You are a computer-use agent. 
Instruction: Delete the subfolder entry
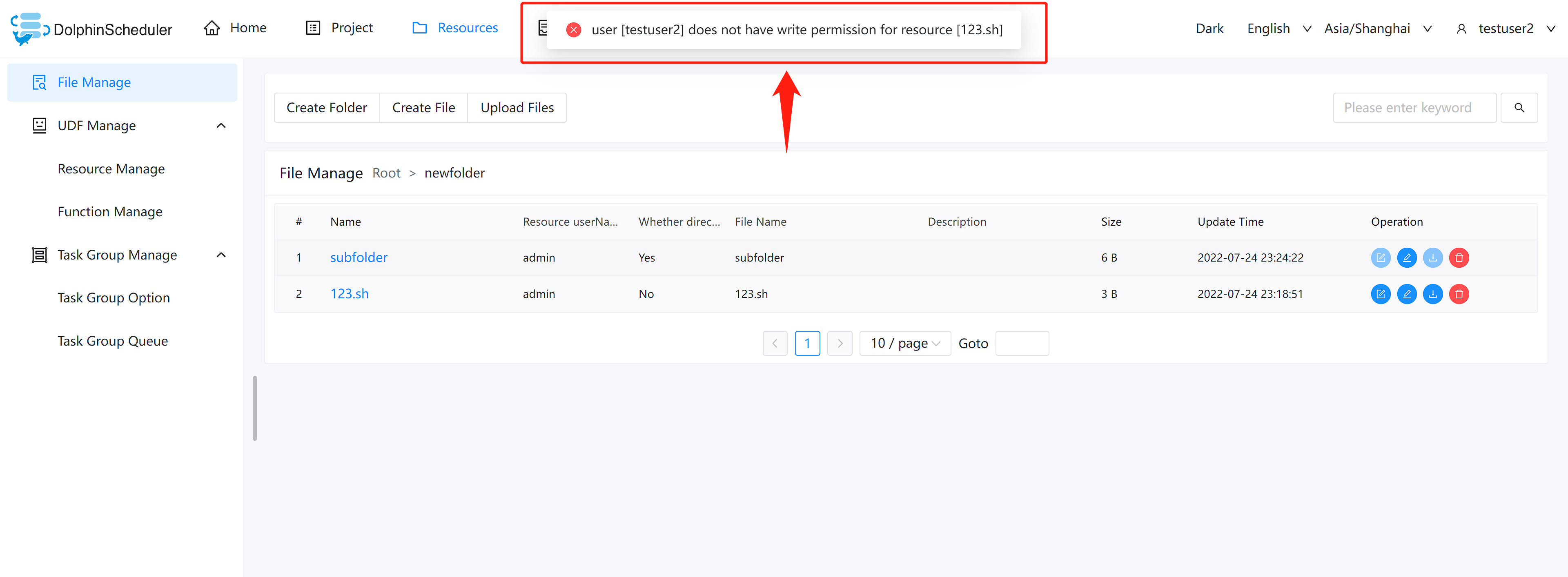pyautogui.click(x=1459, y=258)
